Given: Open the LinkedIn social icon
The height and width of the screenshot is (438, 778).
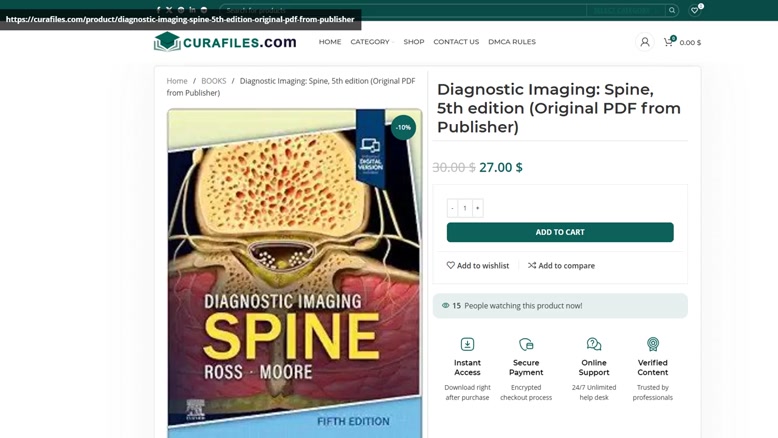Looking at the screenshot, I should click(x=192, y=9).
